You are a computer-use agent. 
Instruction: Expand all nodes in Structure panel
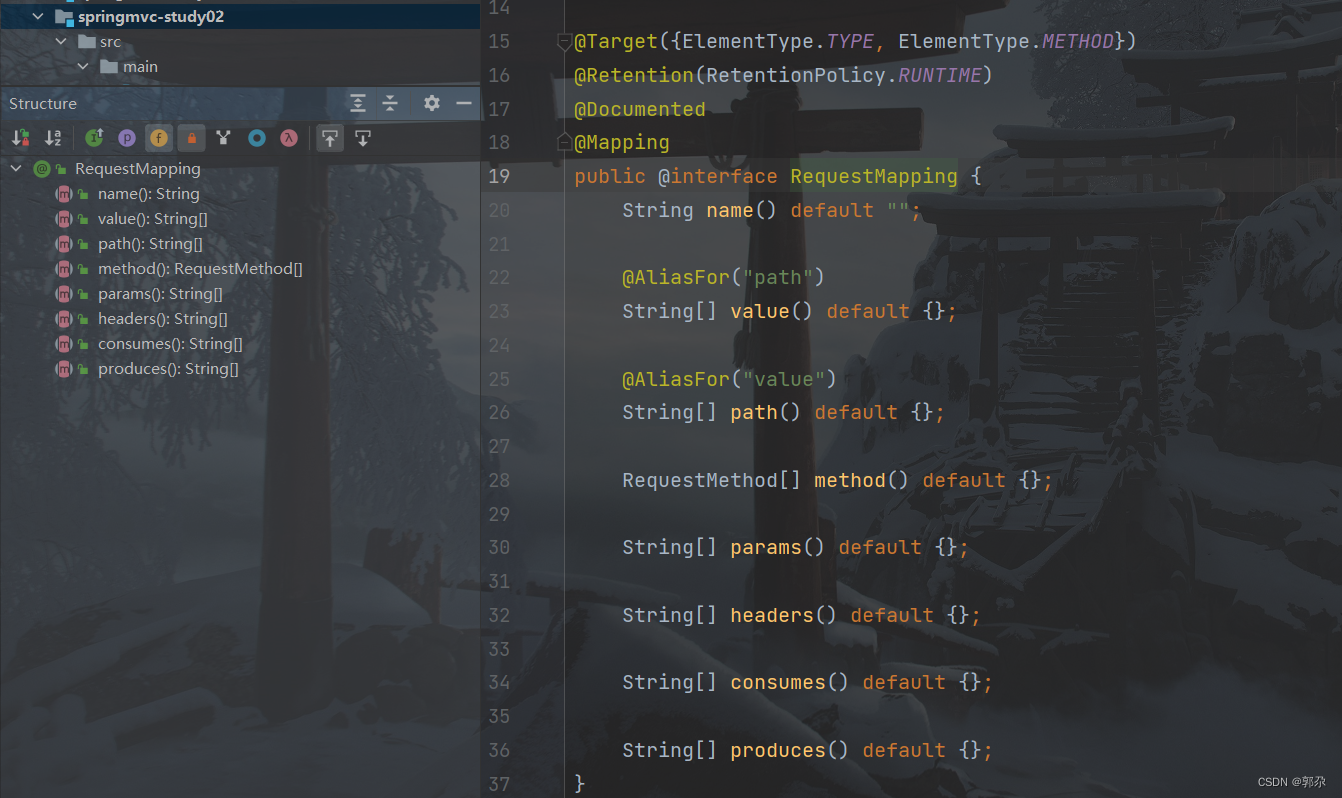click(358, 103)
